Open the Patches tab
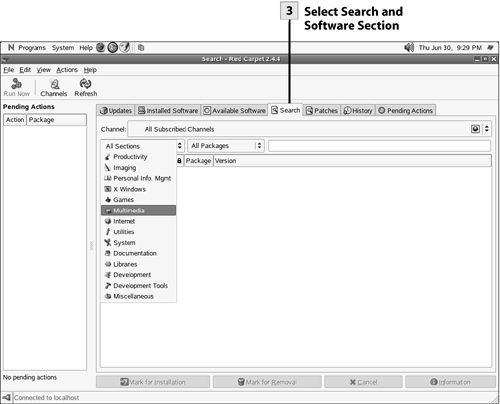The image size is (500, 404). 322,110
